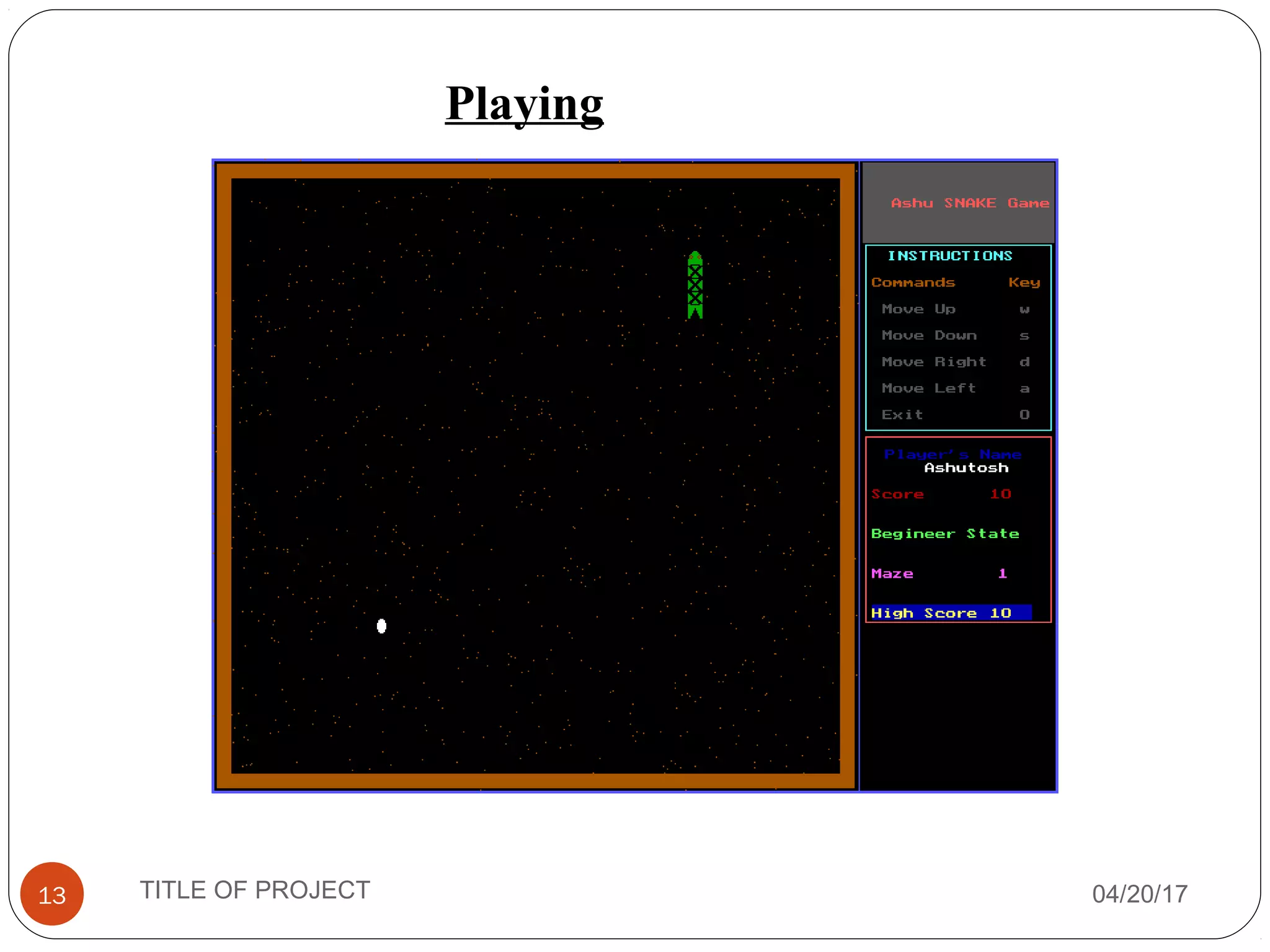Click the blue High Score bar

click(951, 613)
